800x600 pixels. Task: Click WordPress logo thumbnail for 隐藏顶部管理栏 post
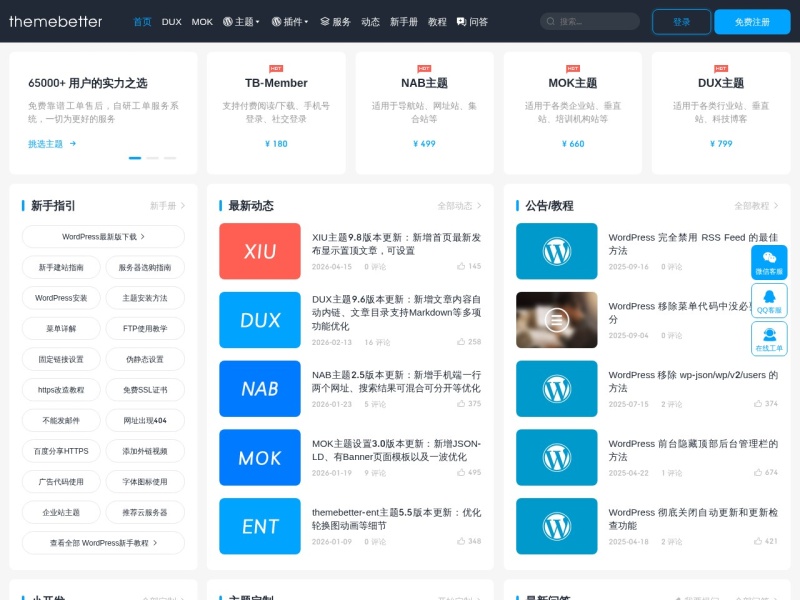point(557,458)
